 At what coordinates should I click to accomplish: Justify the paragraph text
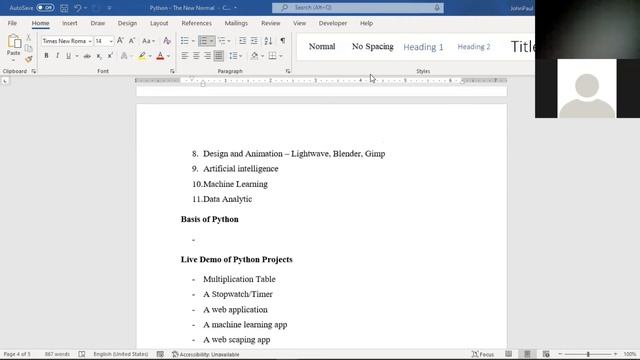(219, 56)
